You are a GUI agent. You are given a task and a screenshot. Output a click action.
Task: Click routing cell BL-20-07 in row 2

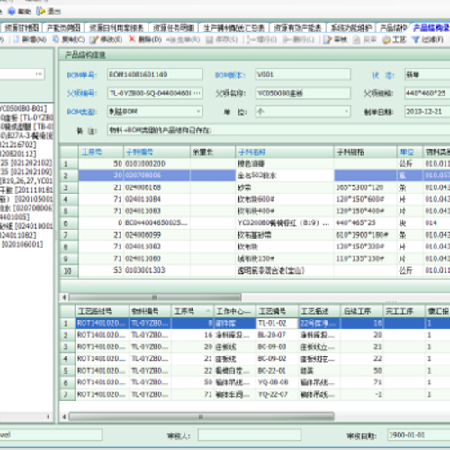(x=277, y=335)
